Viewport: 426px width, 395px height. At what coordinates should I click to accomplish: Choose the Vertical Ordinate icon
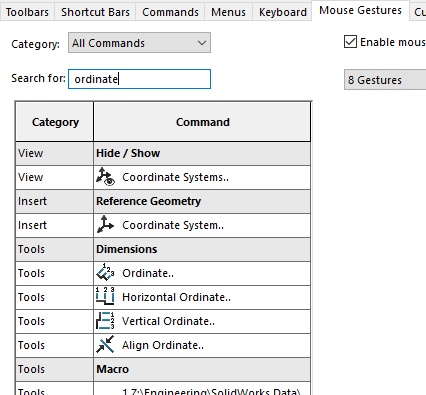tap(105, 321)
